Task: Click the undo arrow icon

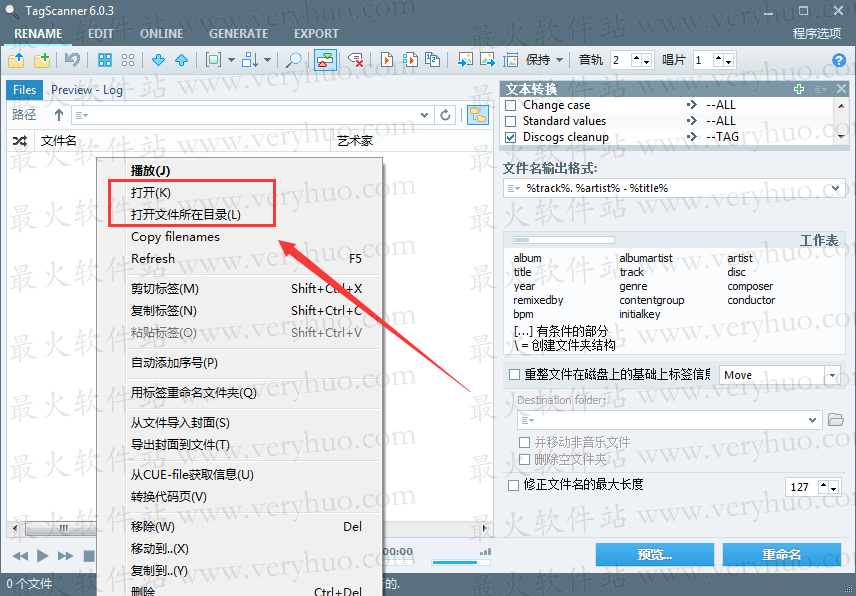Action: coord(72,59)
